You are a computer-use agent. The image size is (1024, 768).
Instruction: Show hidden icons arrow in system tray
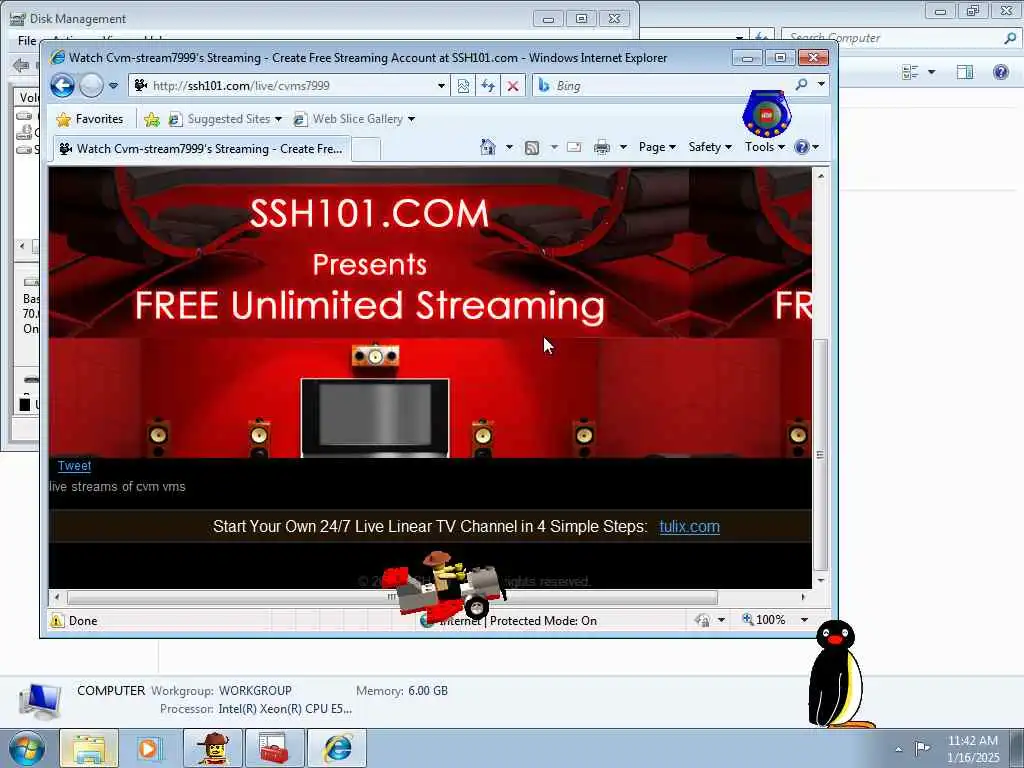(899, 749)
